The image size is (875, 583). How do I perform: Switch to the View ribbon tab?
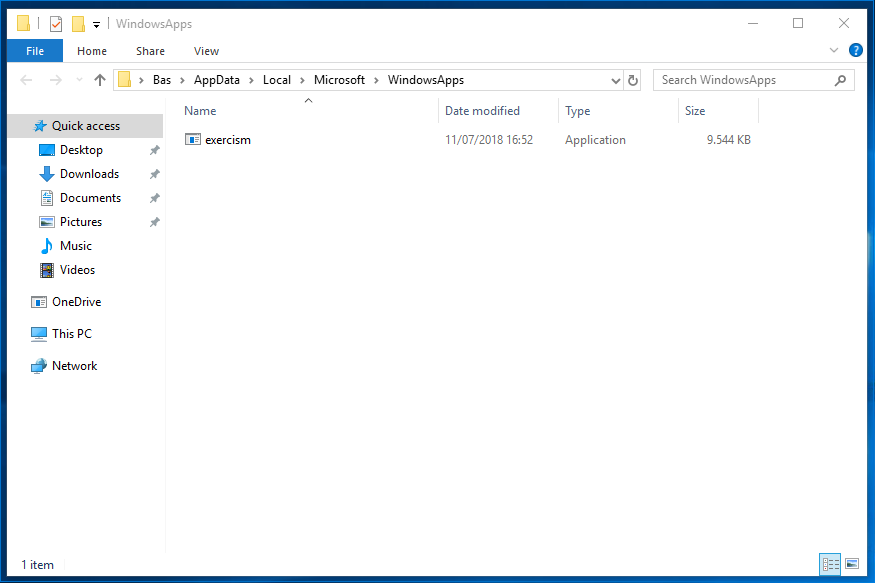206,51
